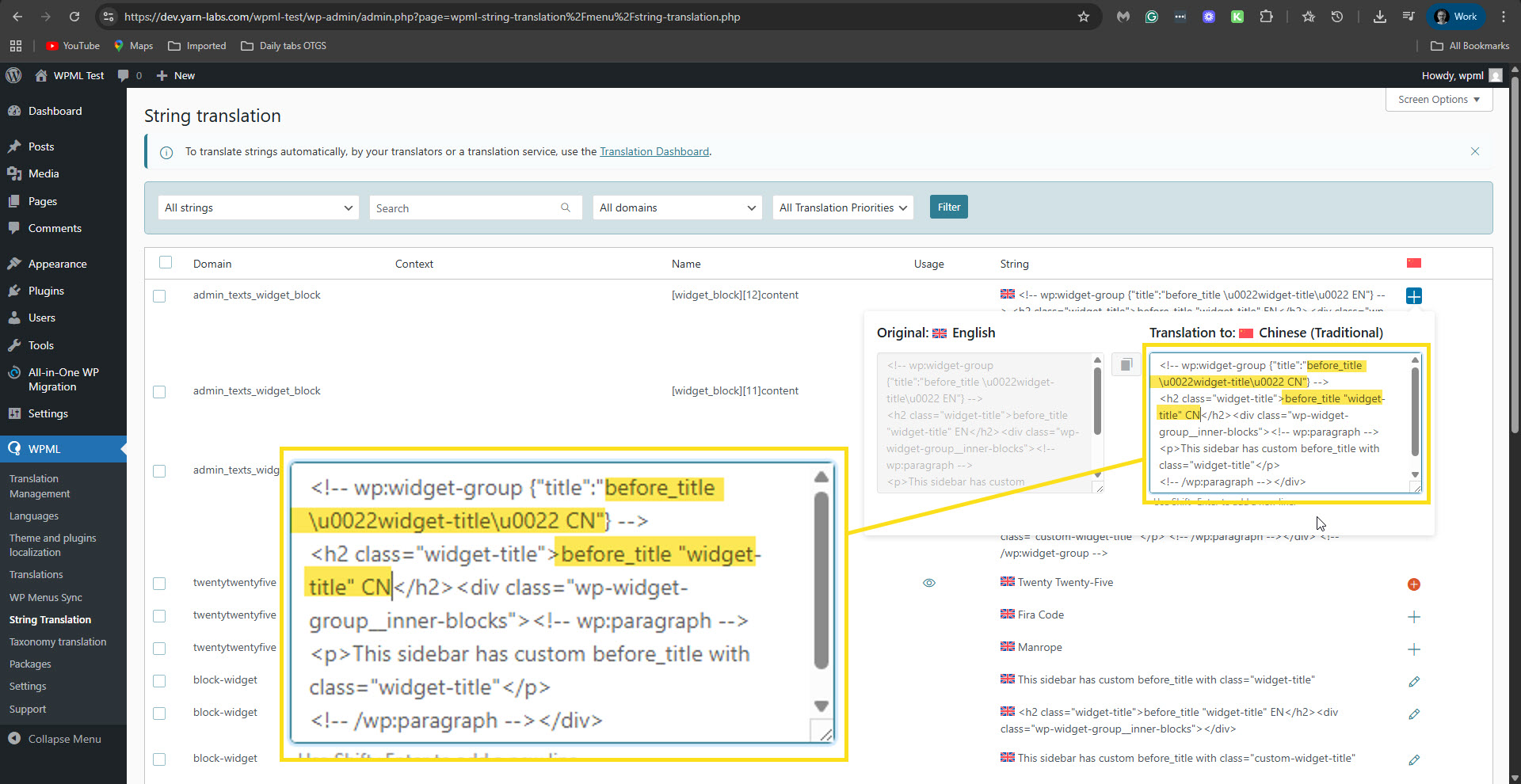Dismiss the Translation Dashboard info notice
Screen dimensions: 1521x784
click(x=1474, y=151)
